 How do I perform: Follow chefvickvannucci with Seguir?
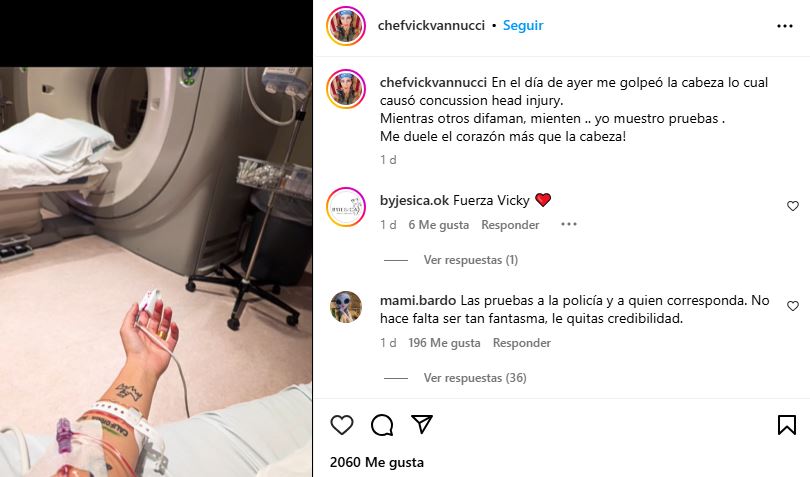coord(523,25)
